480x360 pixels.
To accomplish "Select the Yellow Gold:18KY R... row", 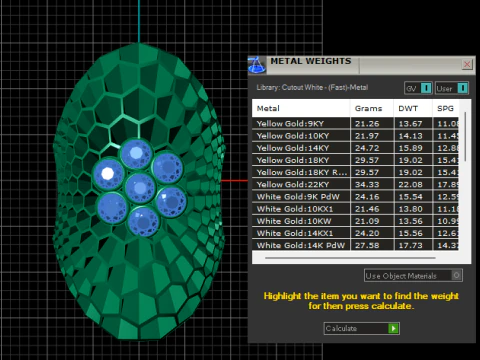I will 355,172.
